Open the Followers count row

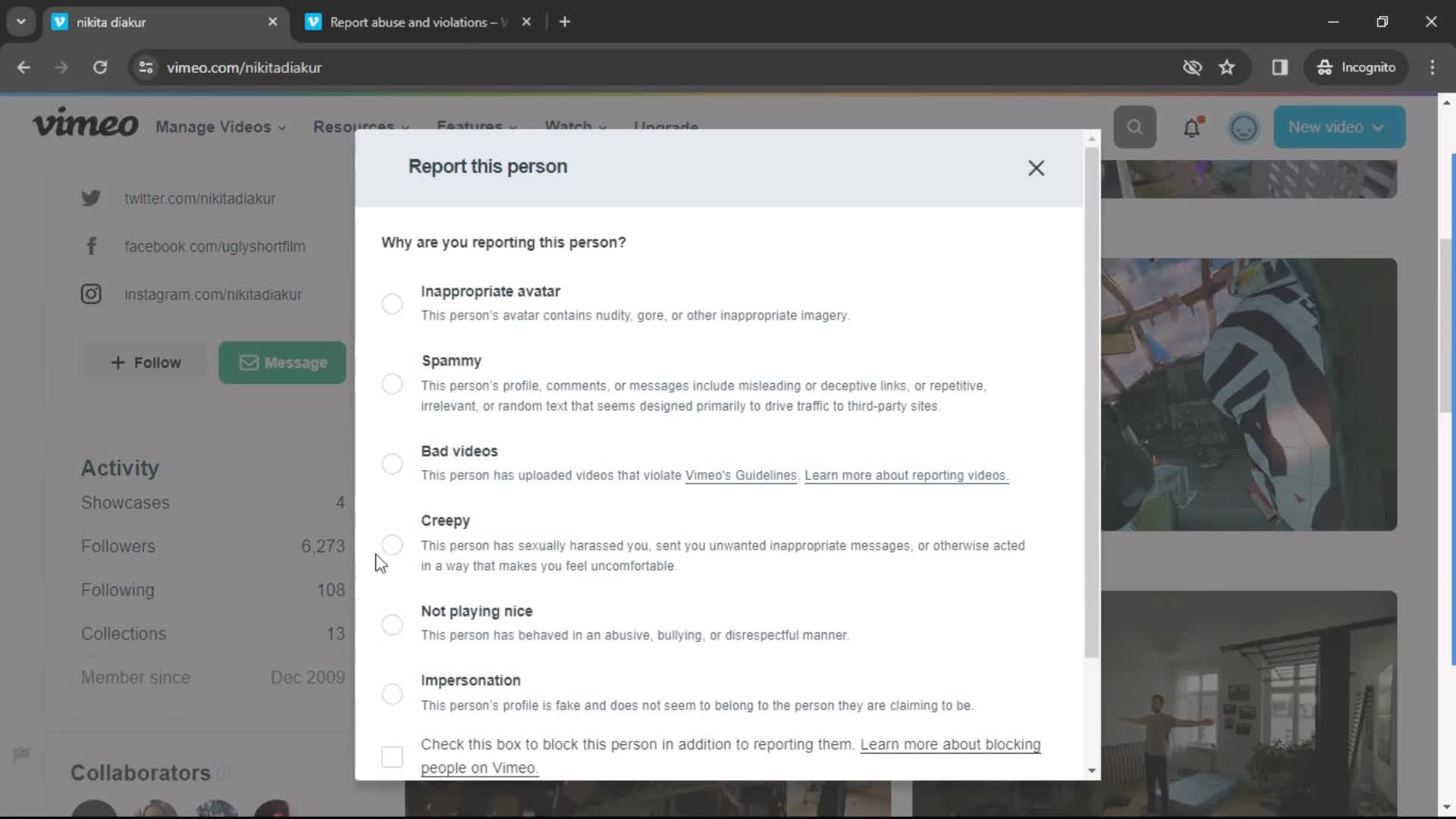click(x=213, y=546)
